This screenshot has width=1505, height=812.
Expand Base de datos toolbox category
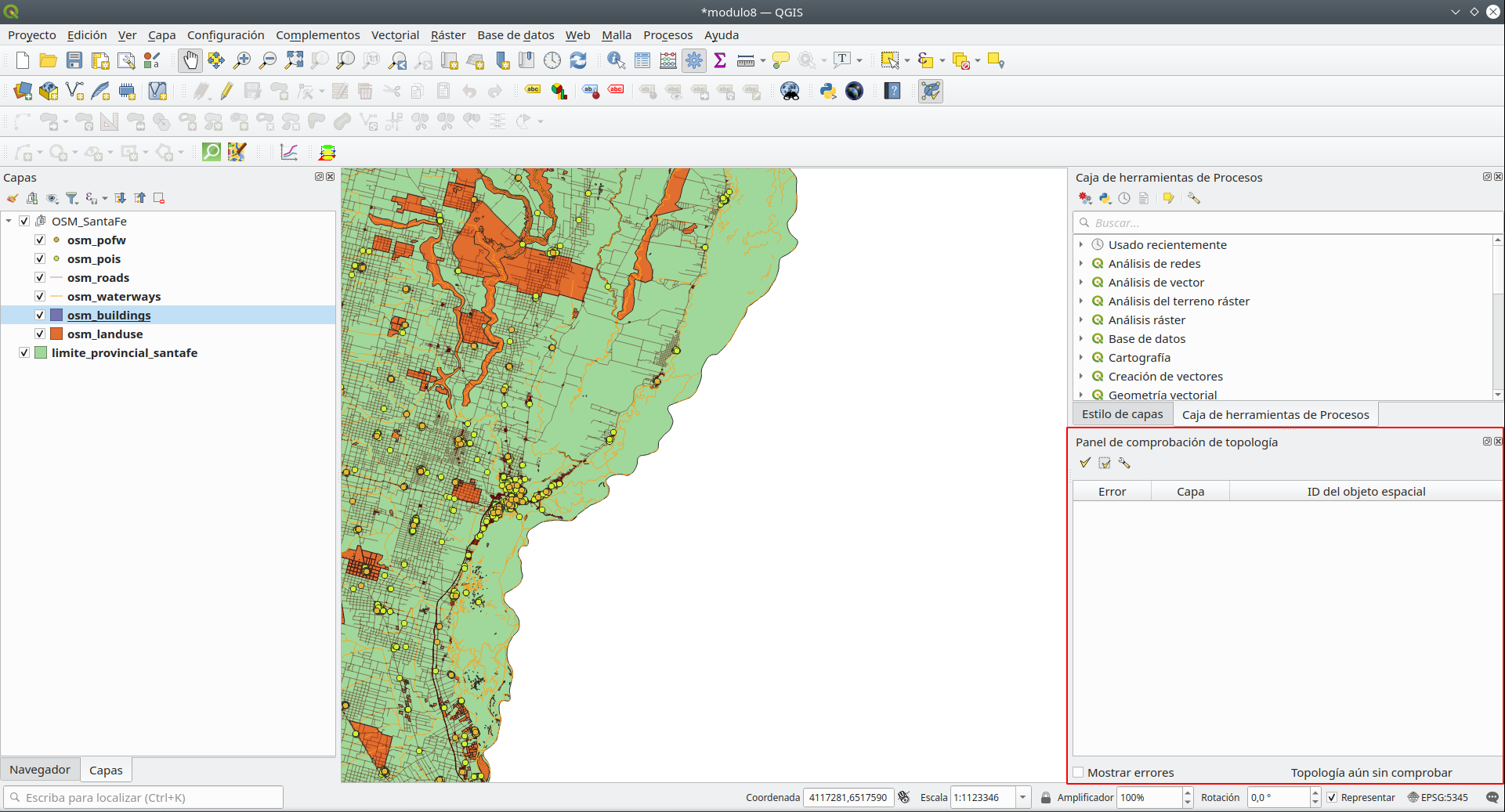pos(1081,338)
